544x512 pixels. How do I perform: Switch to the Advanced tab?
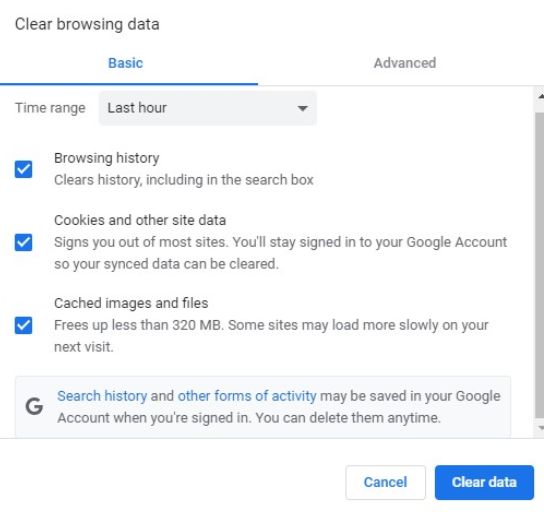coord(405,63)
